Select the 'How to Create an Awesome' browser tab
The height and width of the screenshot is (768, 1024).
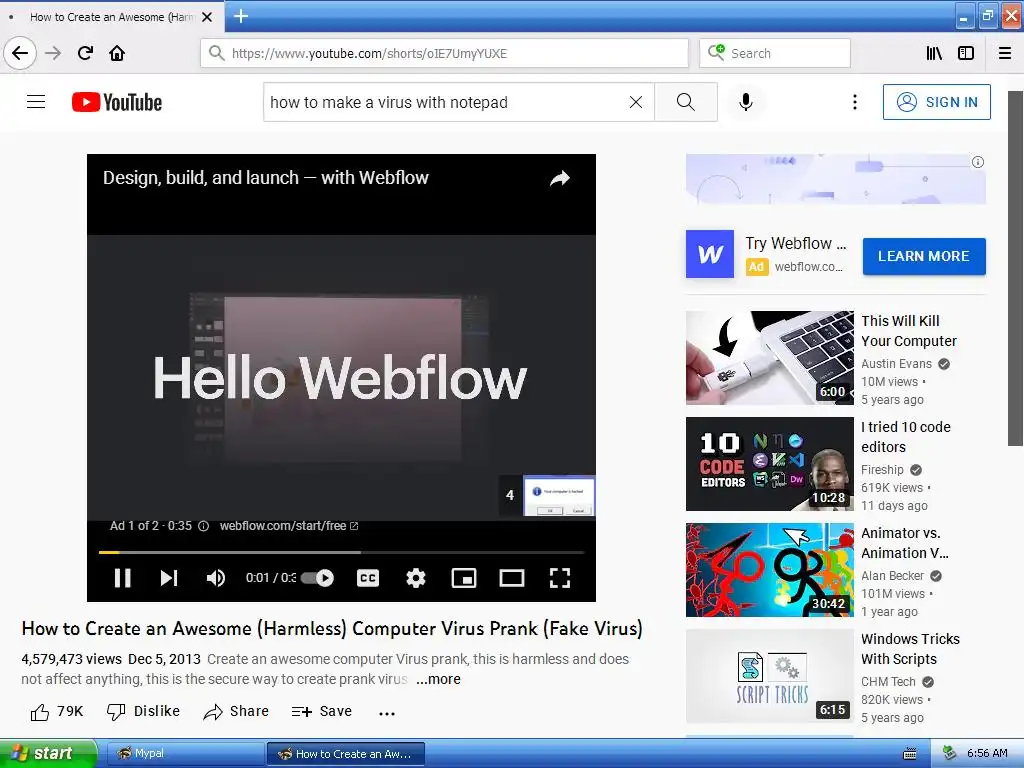pyautogui.click(x=112, y=17)
